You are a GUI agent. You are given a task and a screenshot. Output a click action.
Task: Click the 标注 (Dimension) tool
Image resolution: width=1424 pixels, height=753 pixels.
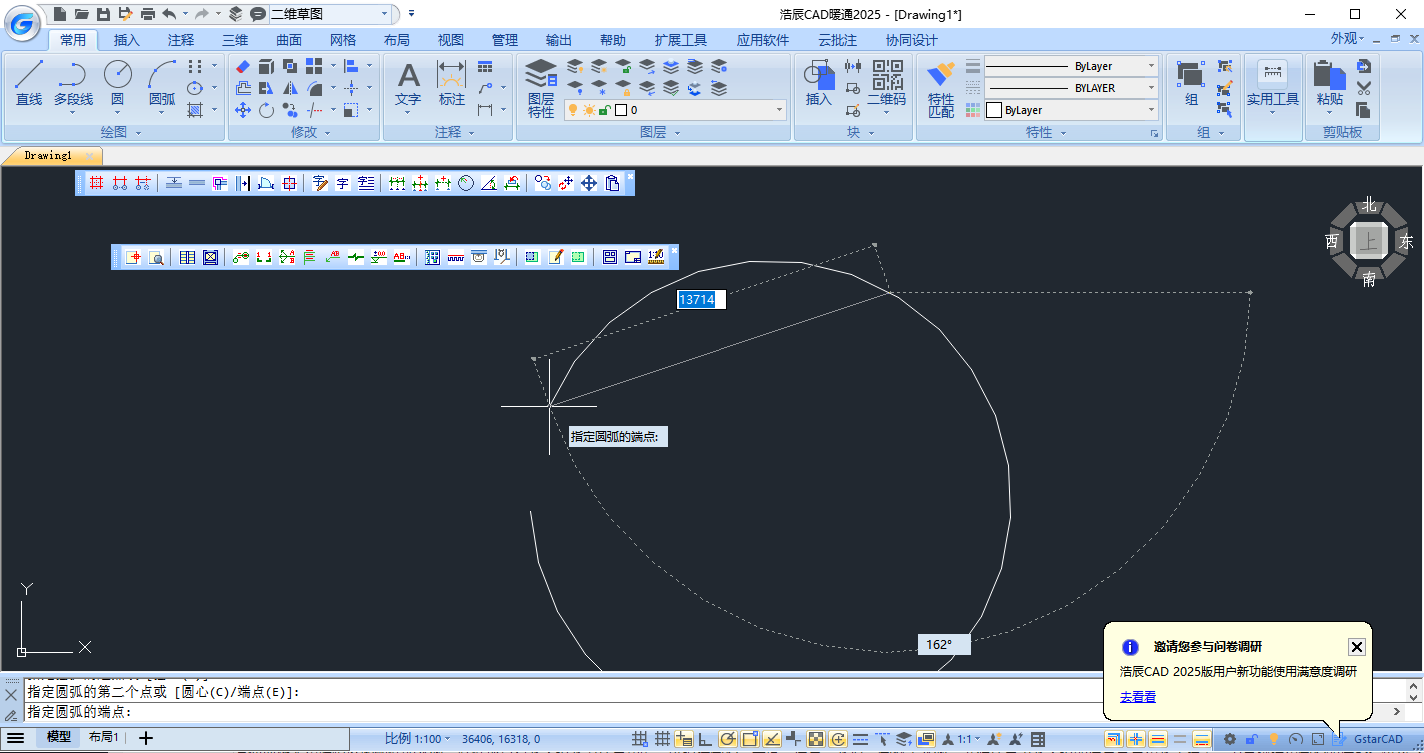coord(452,82)
